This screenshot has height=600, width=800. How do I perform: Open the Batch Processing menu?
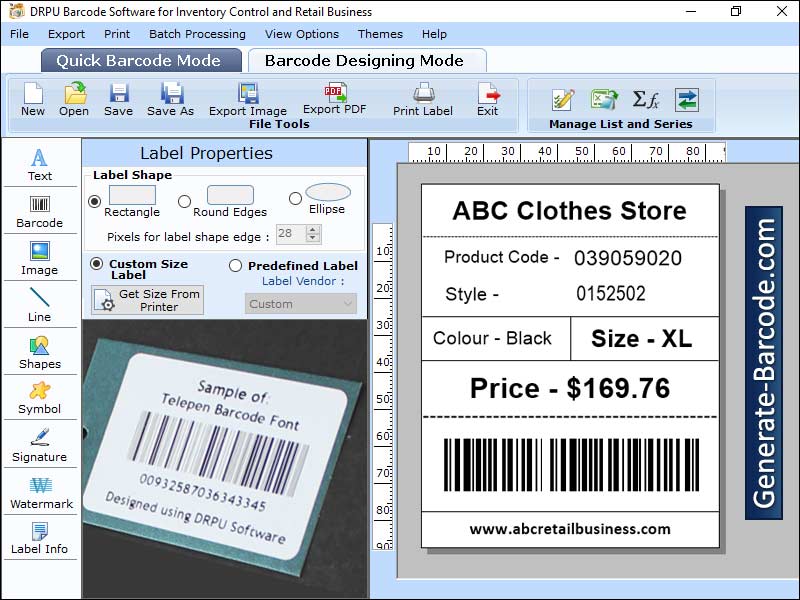(x=197, y=34)
